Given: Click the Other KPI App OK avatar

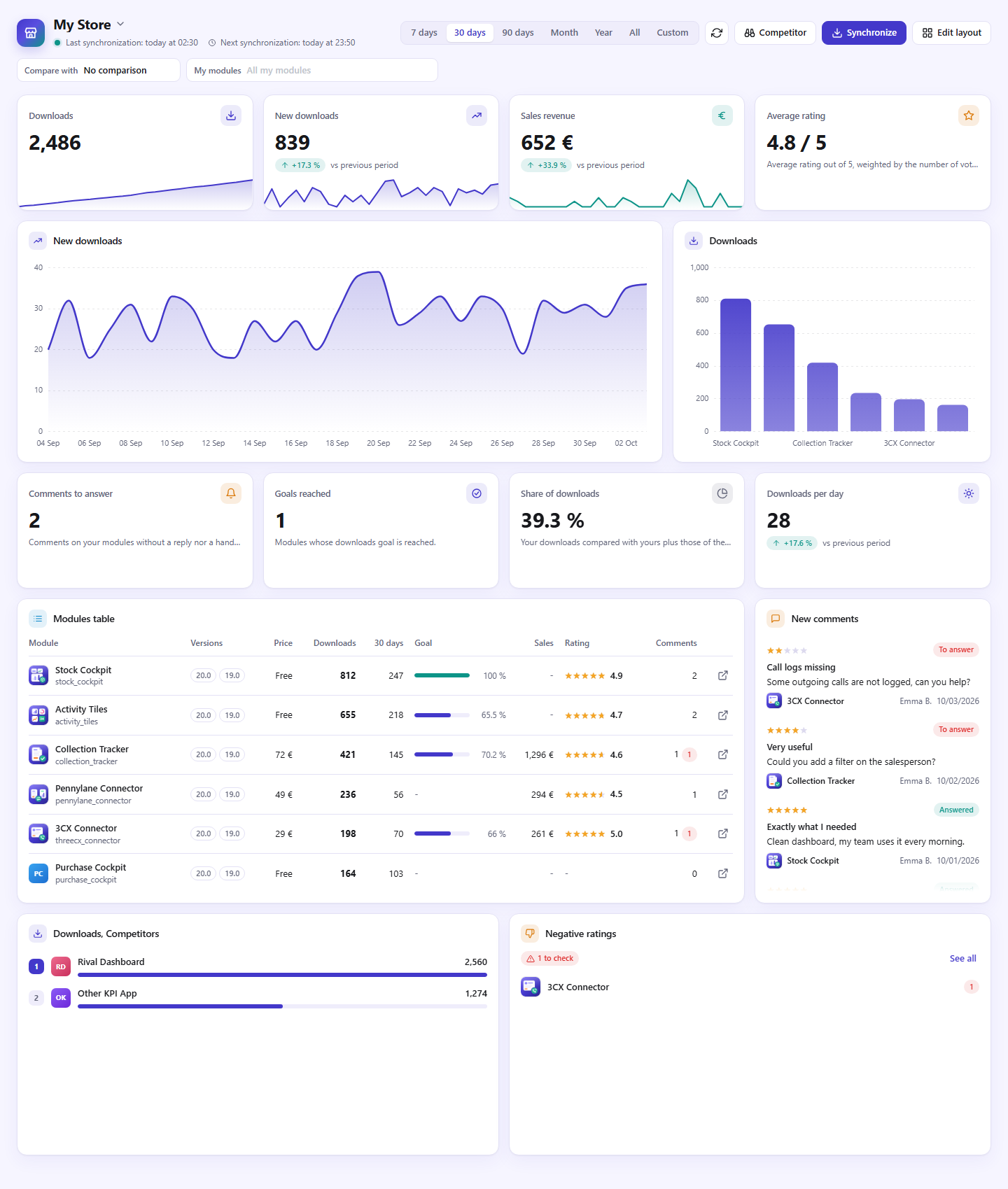Looking at the screenshot, I should (61, 998).
